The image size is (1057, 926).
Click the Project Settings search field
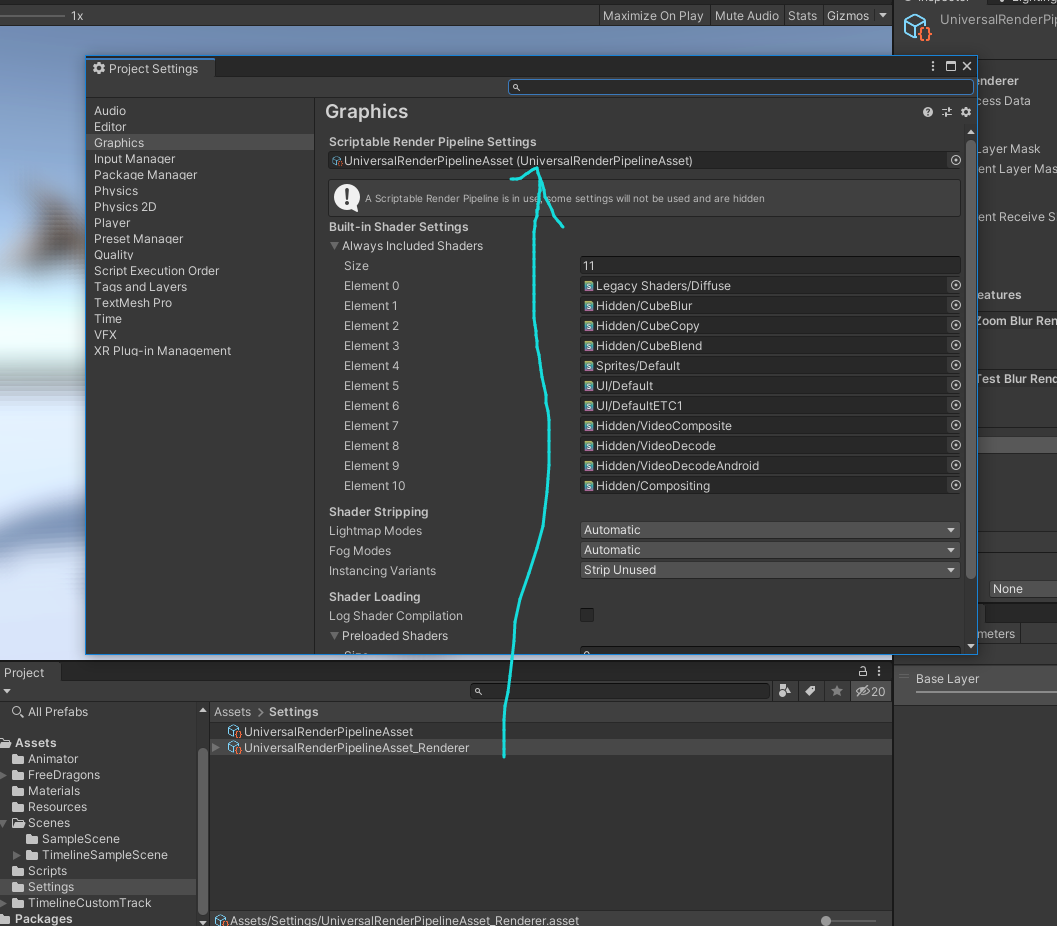click(740, 88)
